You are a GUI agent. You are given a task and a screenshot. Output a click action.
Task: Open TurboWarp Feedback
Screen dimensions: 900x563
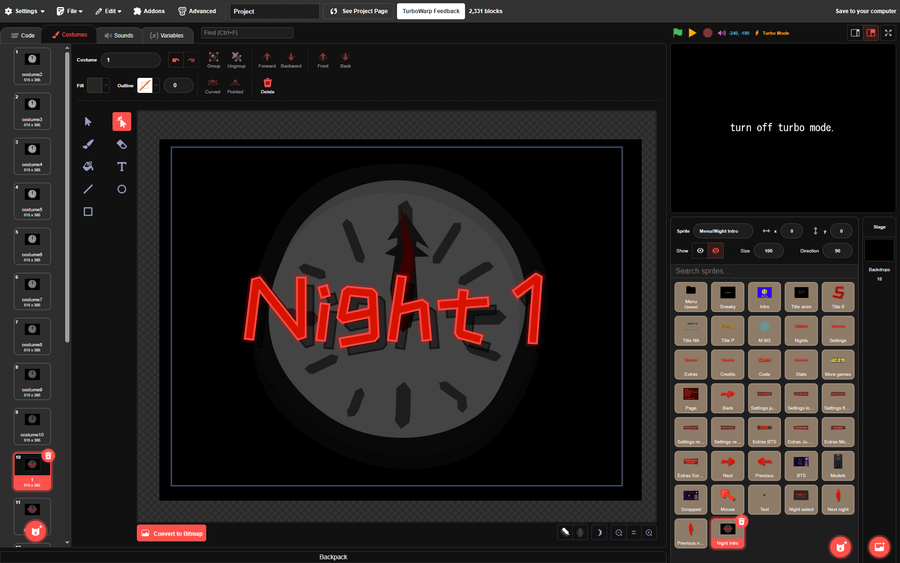[431, 11]
